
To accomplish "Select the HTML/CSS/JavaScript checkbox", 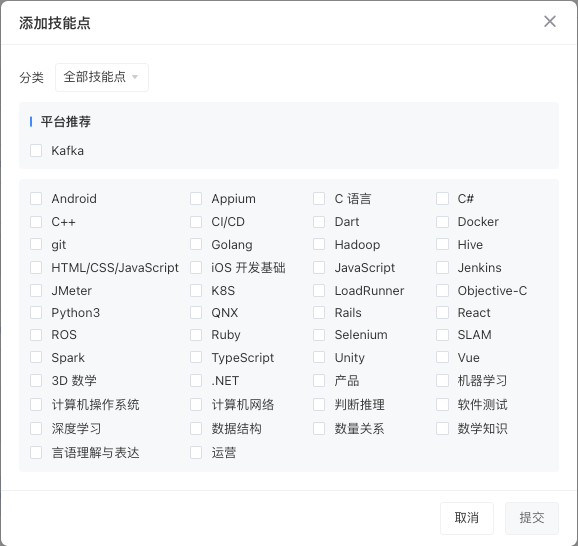I will pos(36,267).
